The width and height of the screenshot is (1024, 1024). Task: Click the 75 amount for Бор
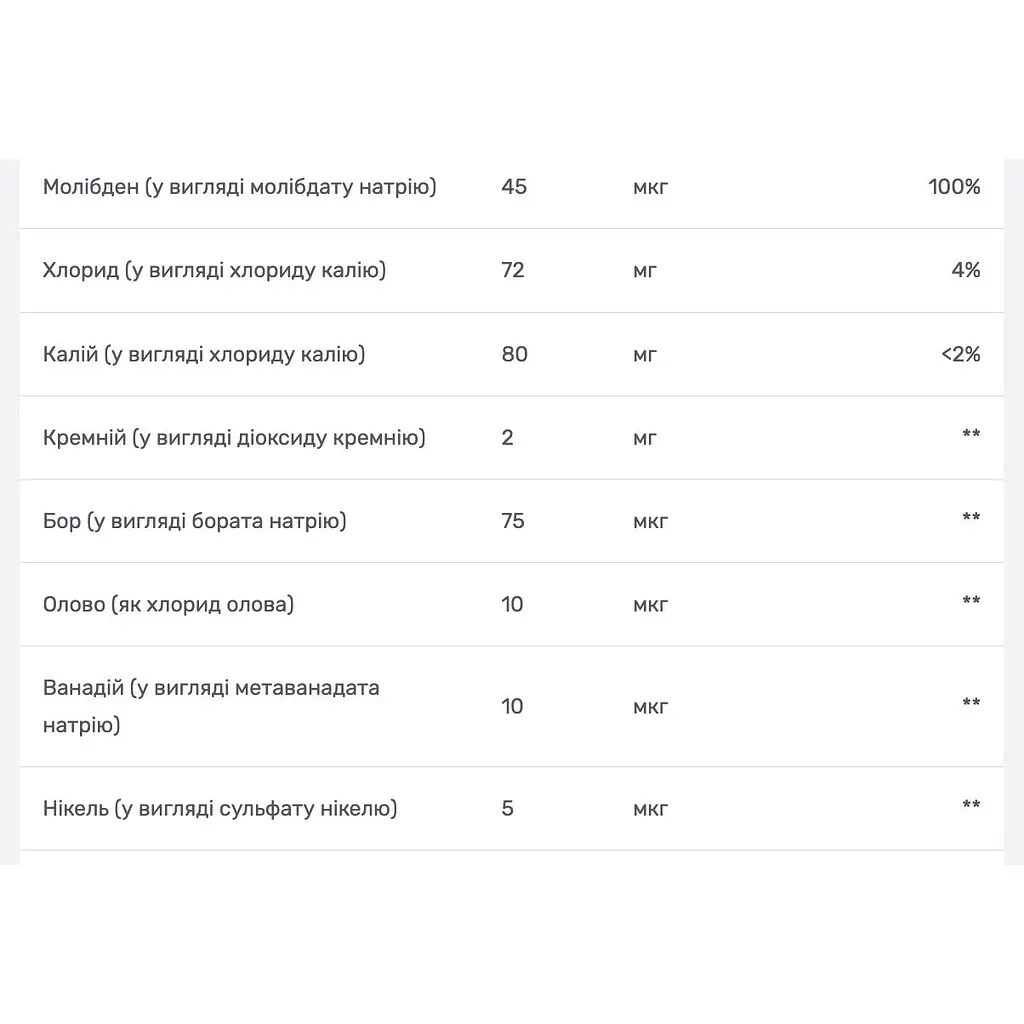click(513, 521)
